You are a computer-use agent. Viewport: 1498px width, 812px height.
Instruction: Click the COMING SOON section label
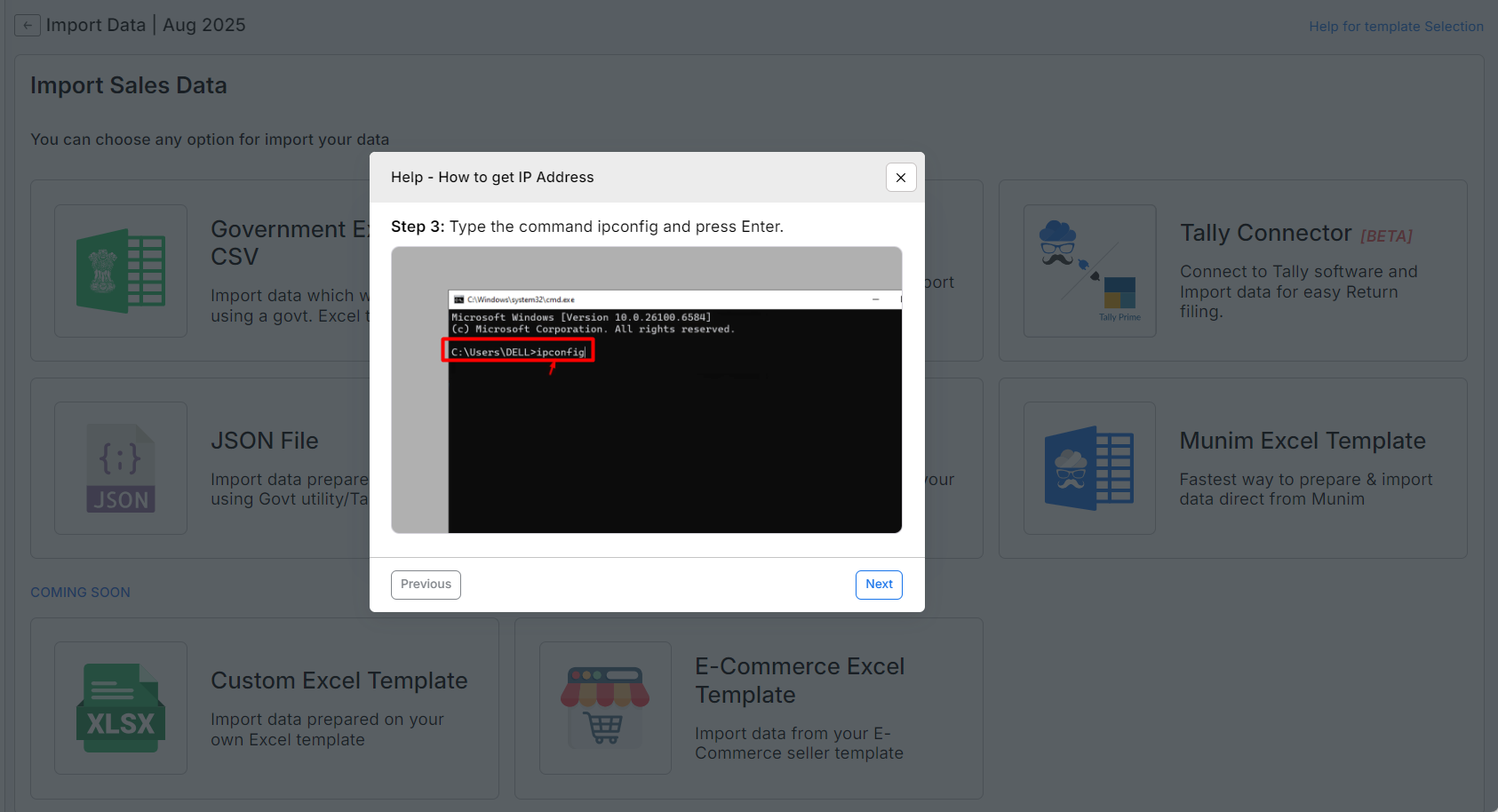(x=80, y=593)
